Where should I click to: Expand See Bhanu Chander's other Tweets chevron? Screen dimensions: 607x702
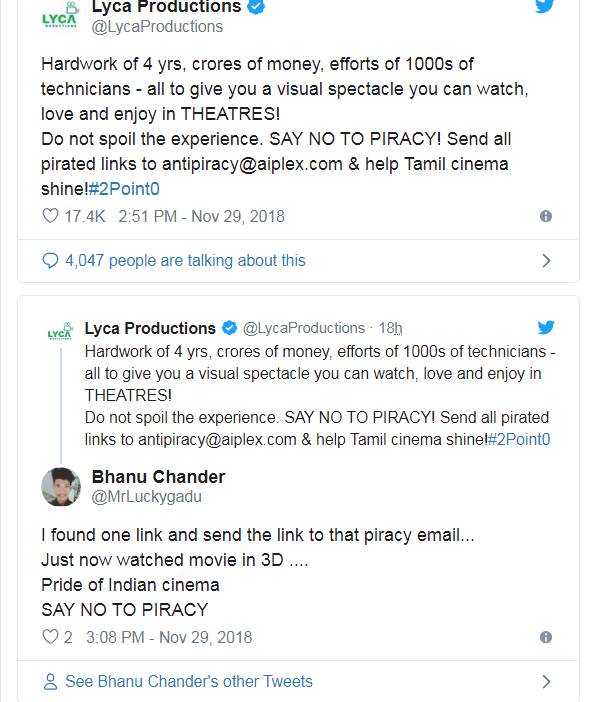(546, 681)
